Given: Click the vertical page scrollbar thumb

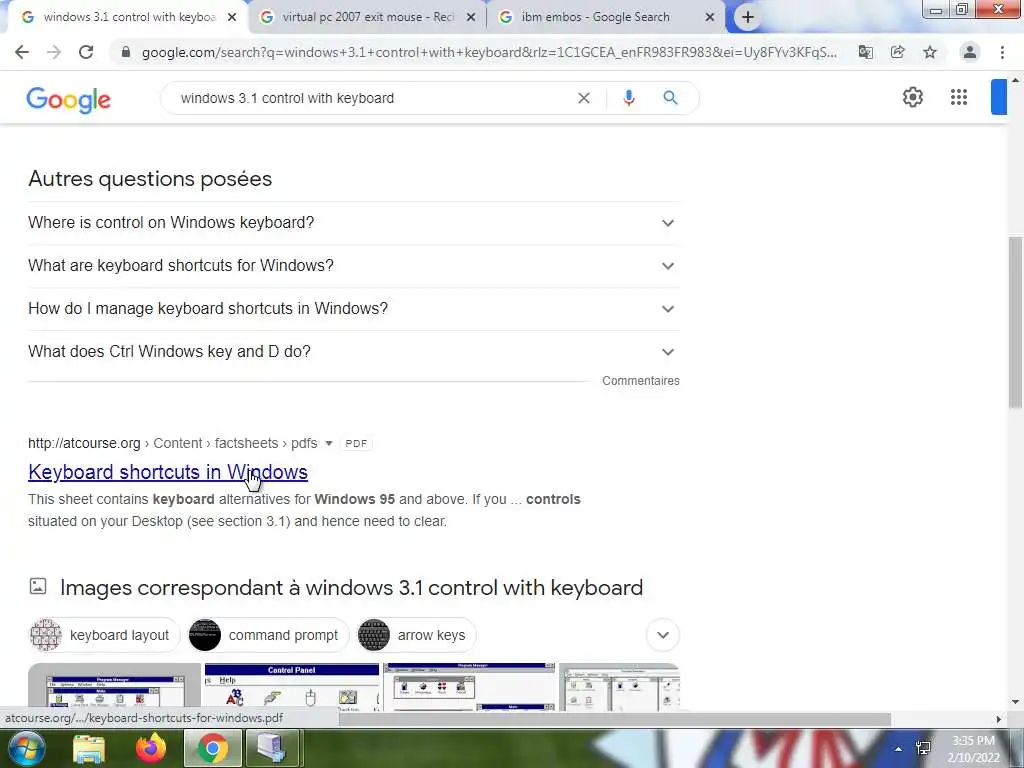Looking at the screenshot, I should tap(1015, 323).
